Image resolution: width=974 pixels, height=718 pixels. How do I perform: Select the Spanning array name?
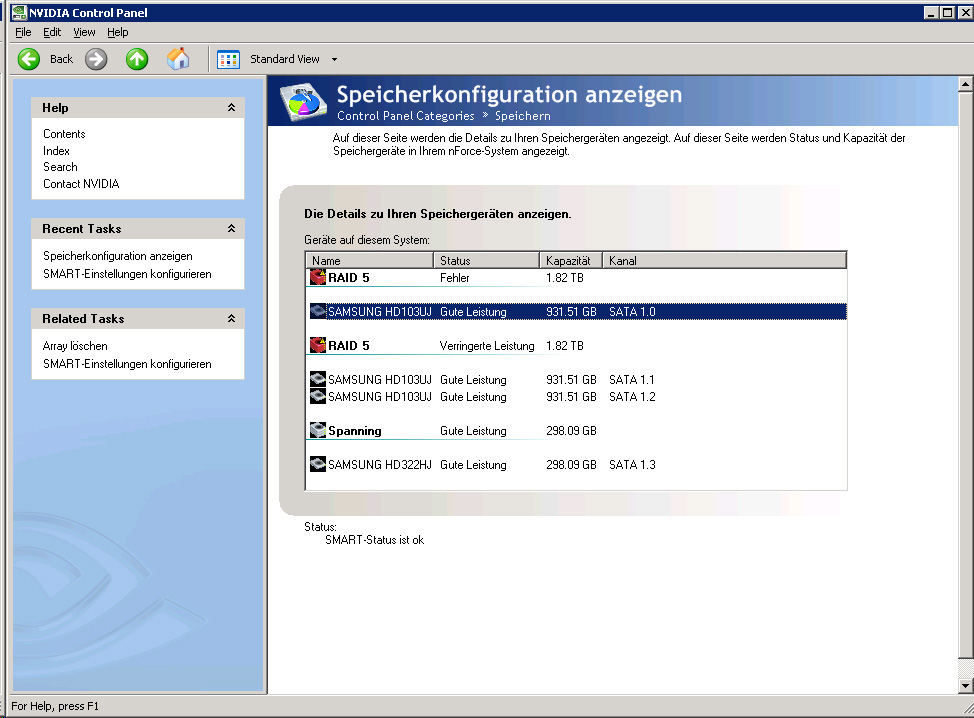355,430
